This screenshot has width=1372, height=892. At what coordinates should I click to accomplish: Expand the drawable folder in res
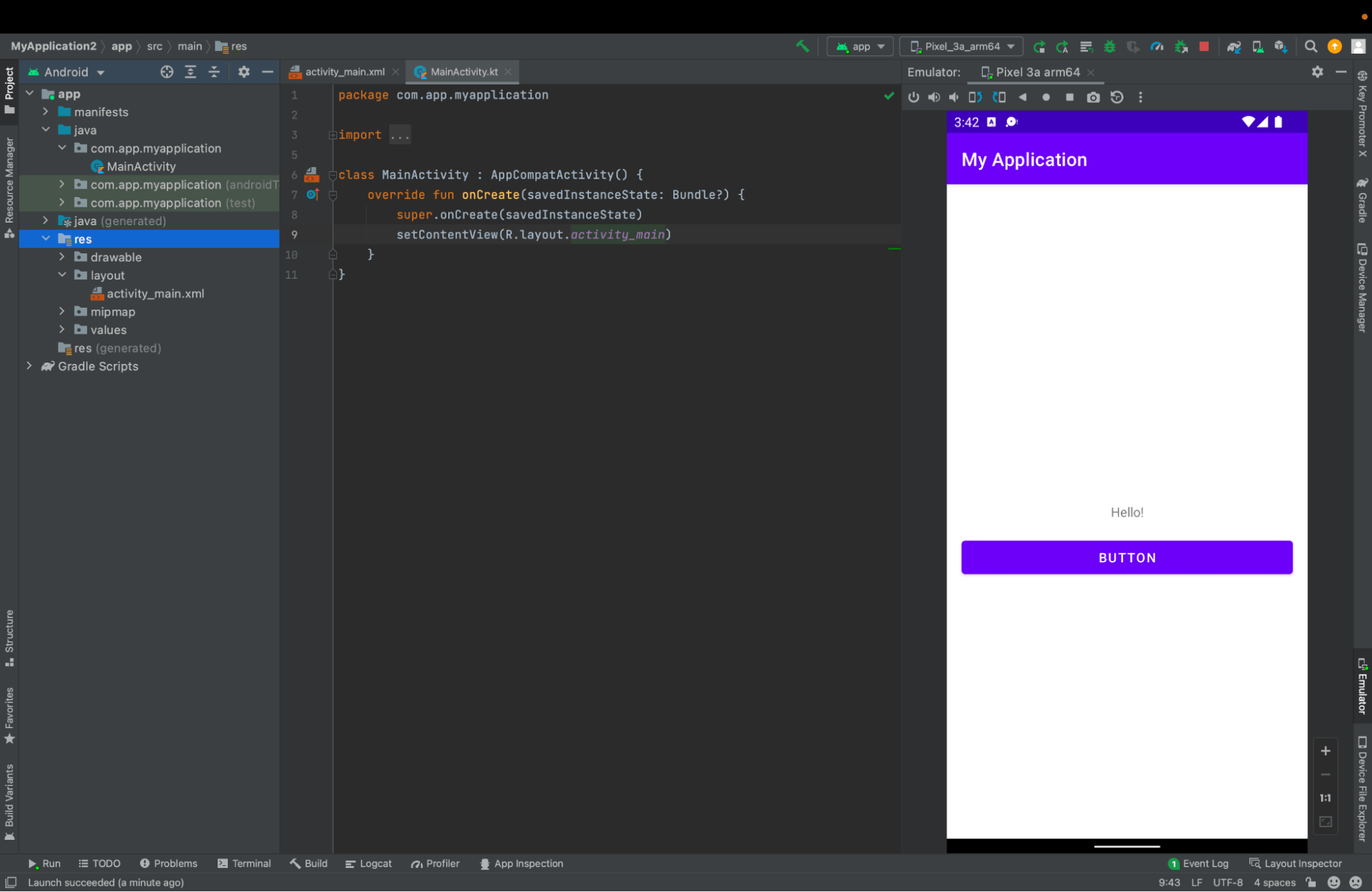(x=62, y=257)
